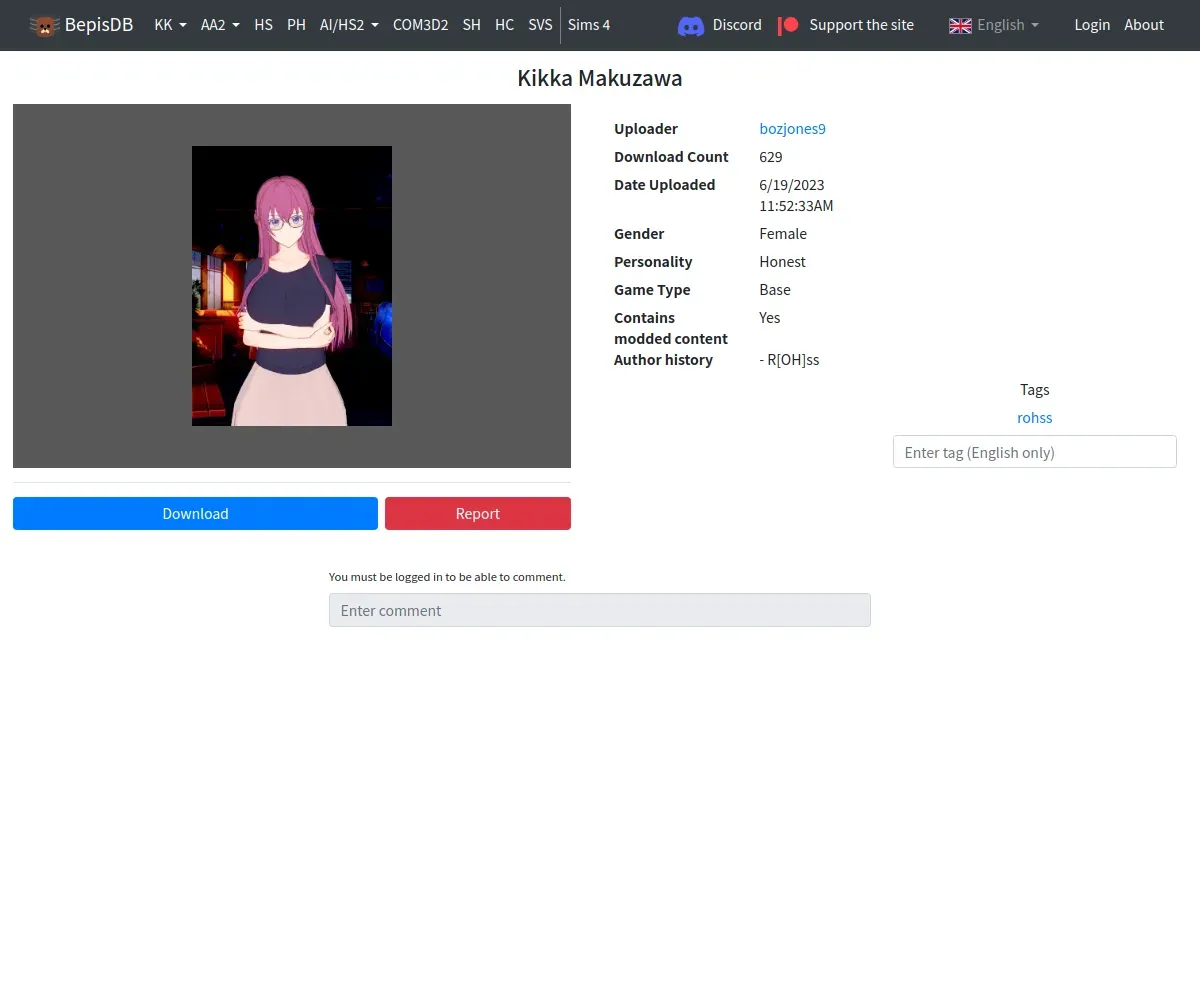Click the blue Download button
Viewport: 1200px width, 1000px height.
pyautogui.click(x=195, y=513)
